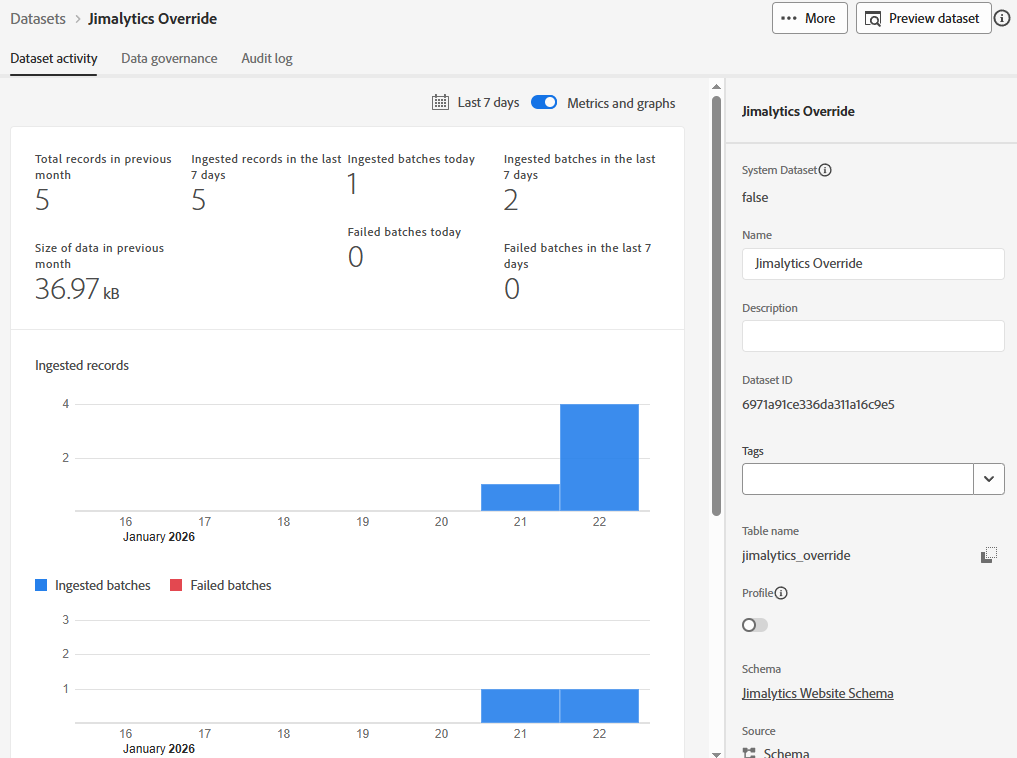Enable the Profile toggle switch
The width and height of the screenshot is (1017, 758).
(755, 625)
